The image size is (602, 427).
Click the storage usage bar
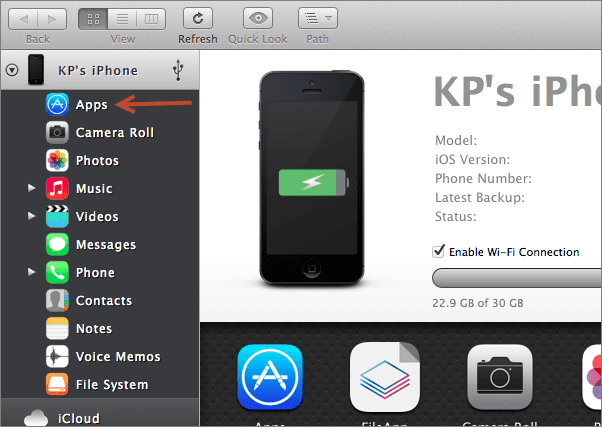point(517,278)
